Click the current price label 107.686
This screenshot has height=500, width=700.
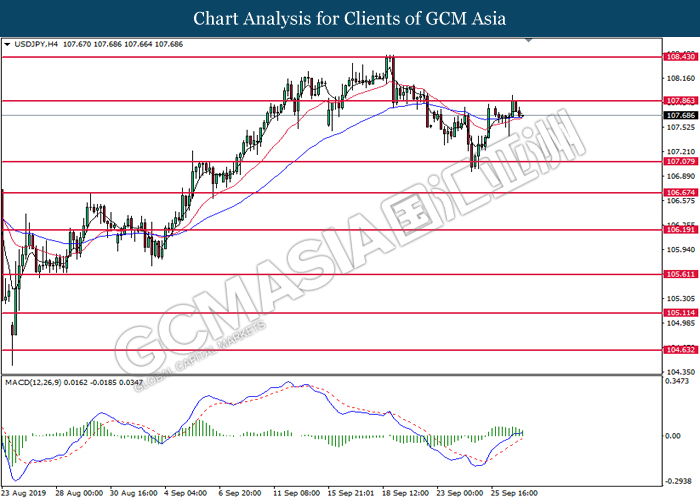pyautogui.click(x=680, y=116)
